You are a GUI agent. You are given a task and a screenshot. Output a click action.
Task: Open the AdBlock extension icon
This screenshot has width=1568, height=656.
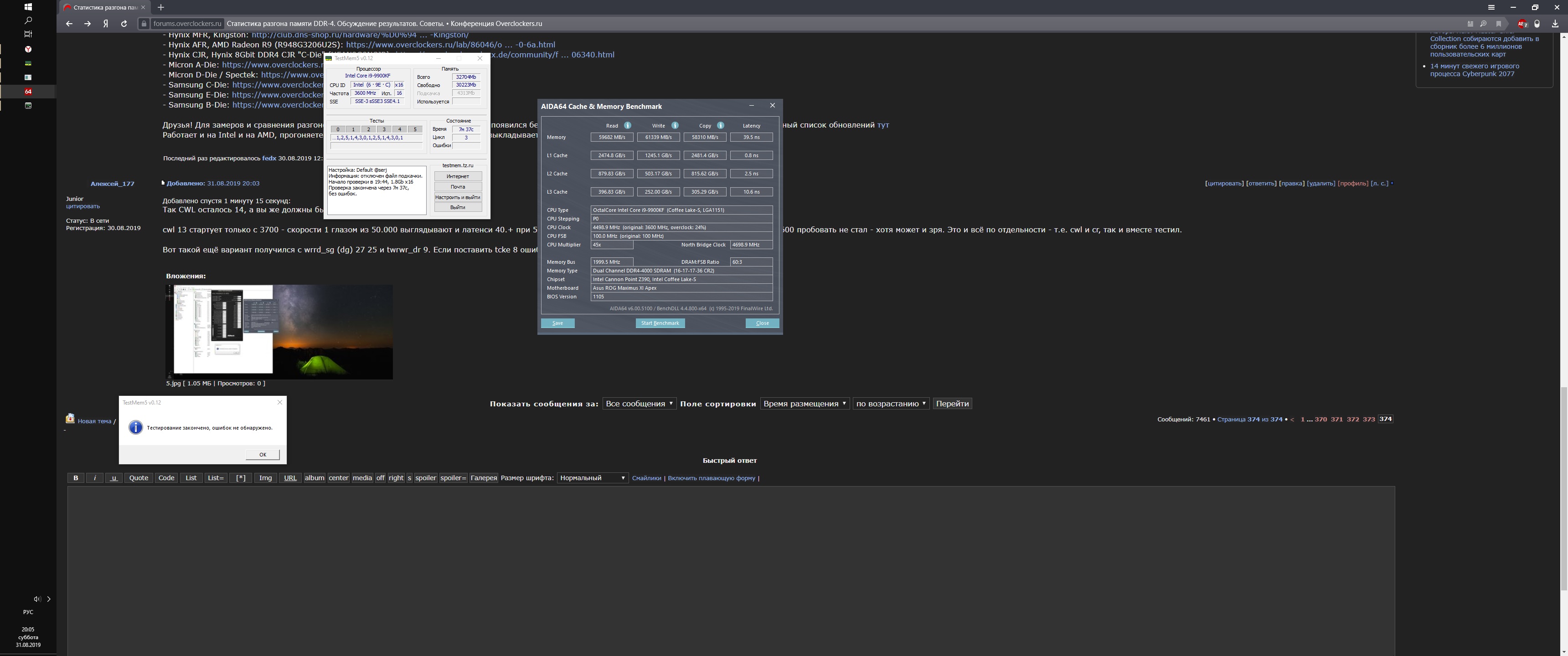(1522, 24)
